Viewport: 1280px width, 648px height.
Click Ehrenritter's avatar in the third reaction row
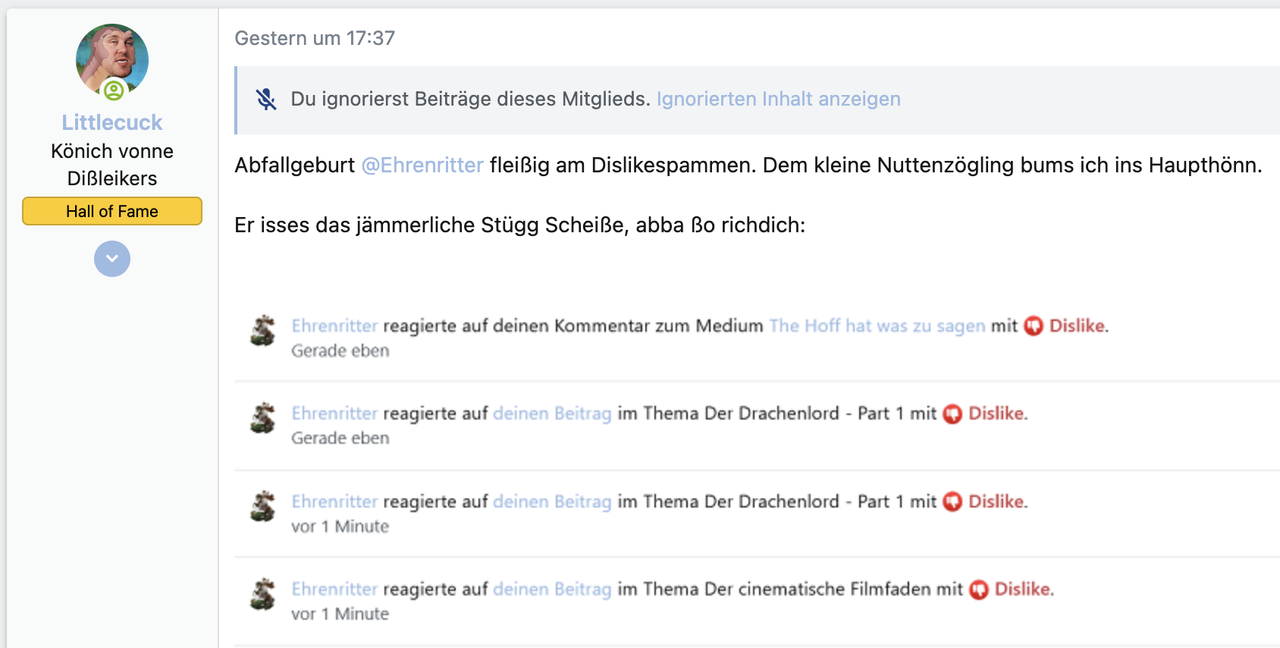click(x=263, y=505)
